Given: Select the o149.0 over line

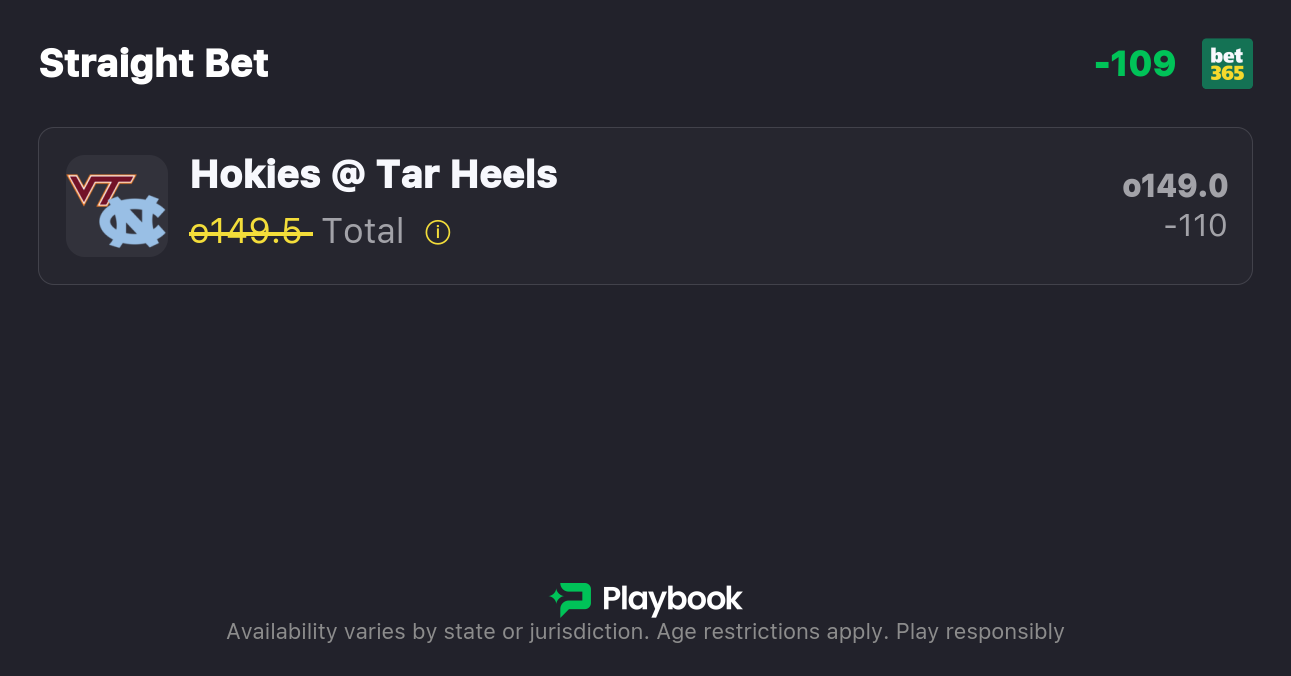Looking at the screenshot, I should click(x=1175, y=186).
